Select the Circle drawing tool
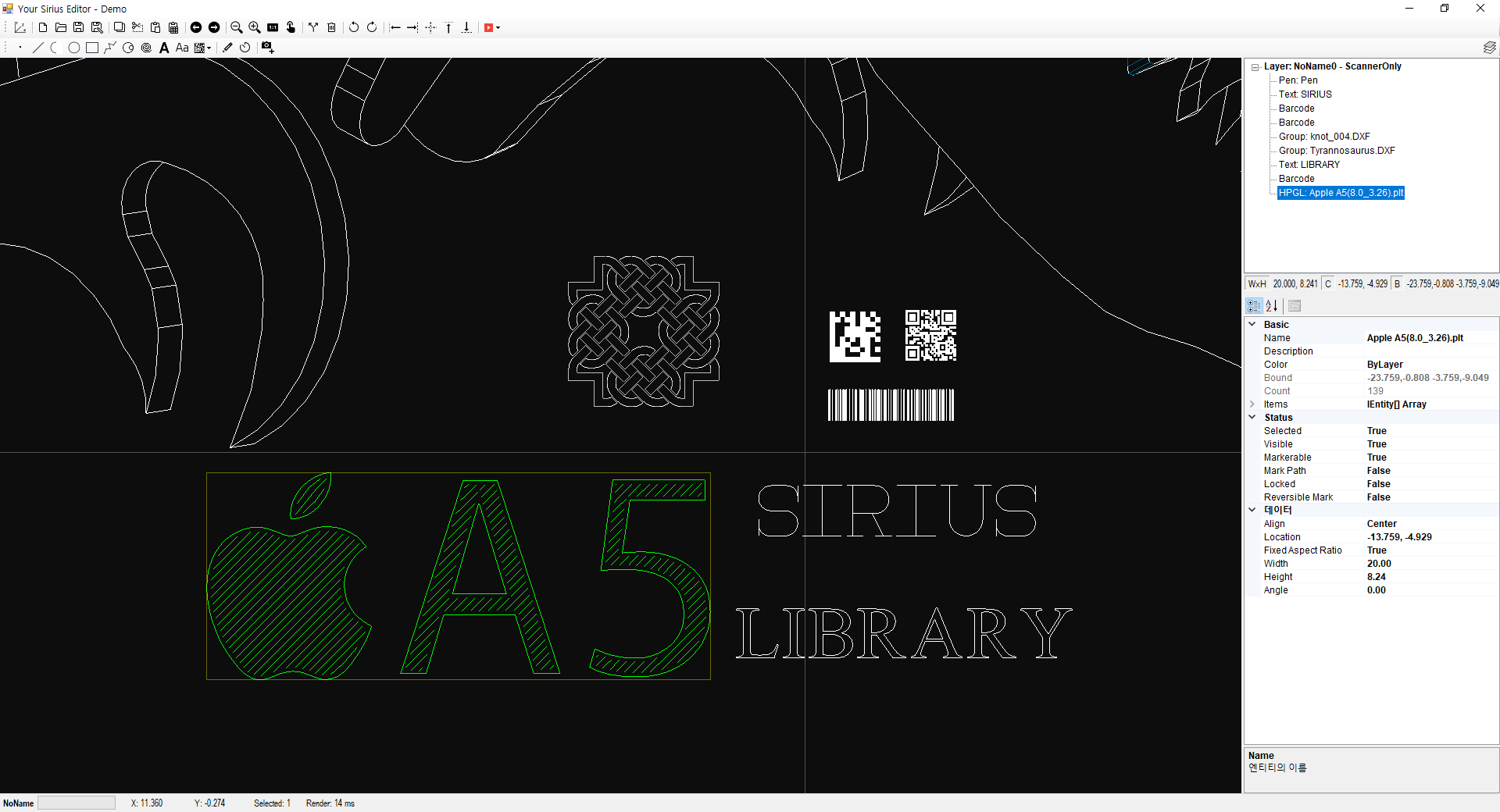 (x=73, y=48)
